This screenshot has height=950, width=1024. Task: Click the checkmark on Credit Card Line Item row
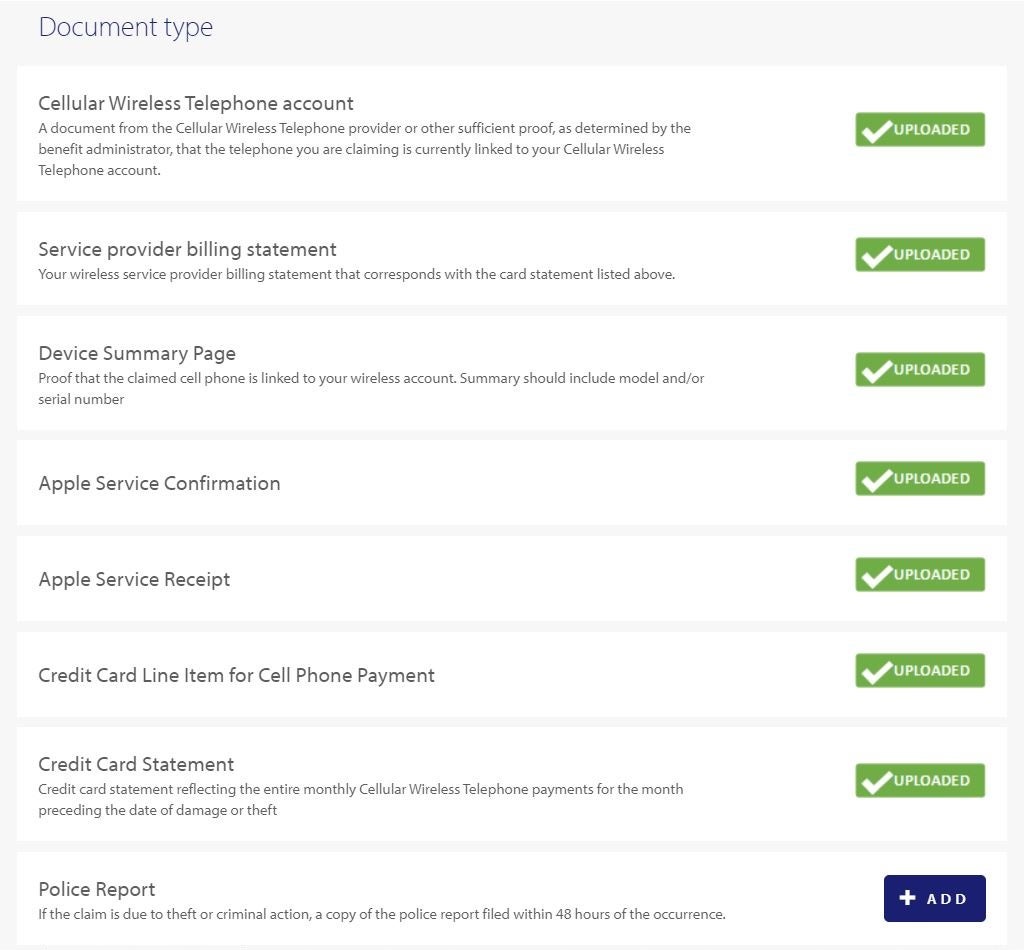pos(875,670)
